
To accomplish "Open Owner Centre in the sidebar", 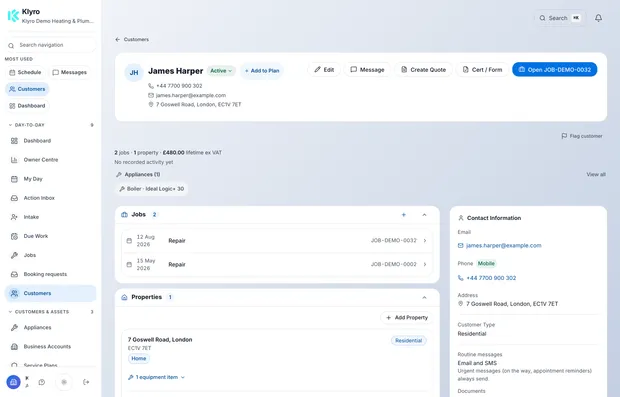I will point(50,160).
